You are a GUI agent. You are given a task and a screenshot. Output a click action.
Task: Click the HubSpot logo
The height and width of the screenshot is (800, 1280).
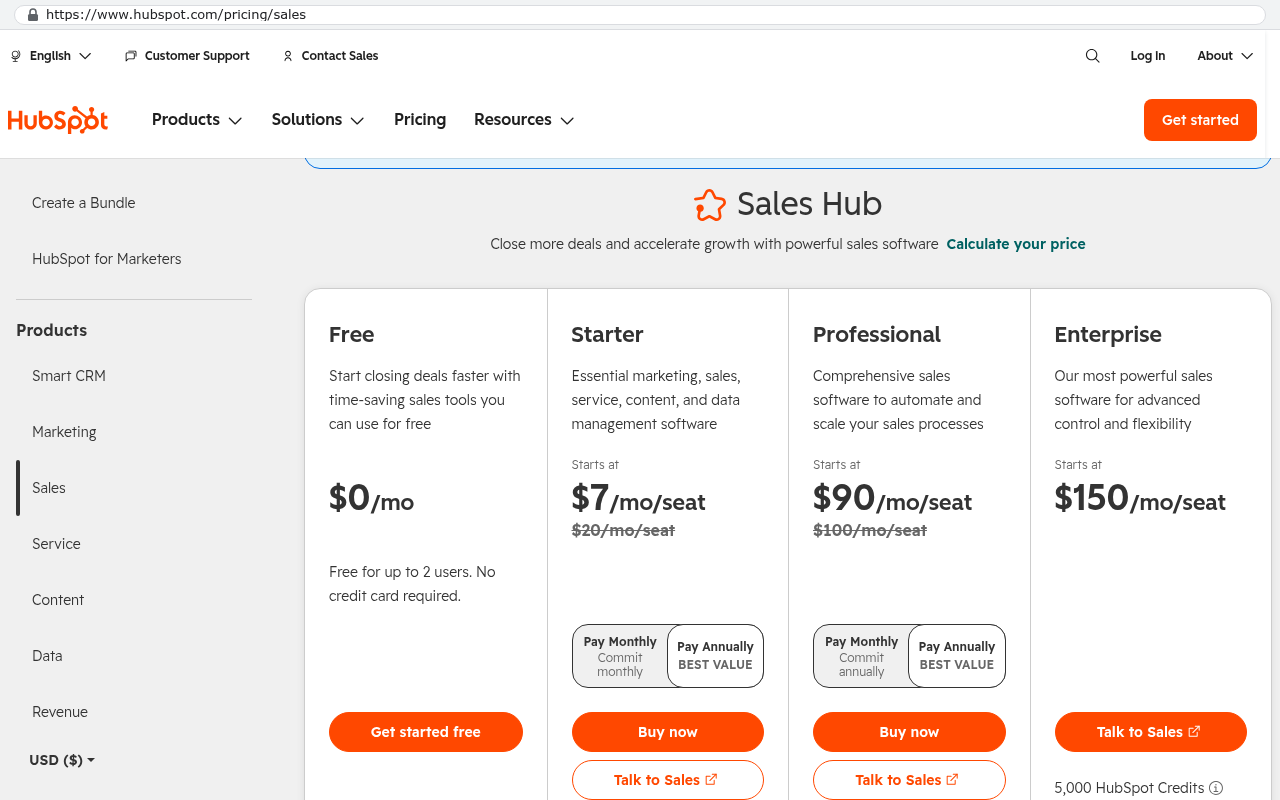(x=58, y=120)
